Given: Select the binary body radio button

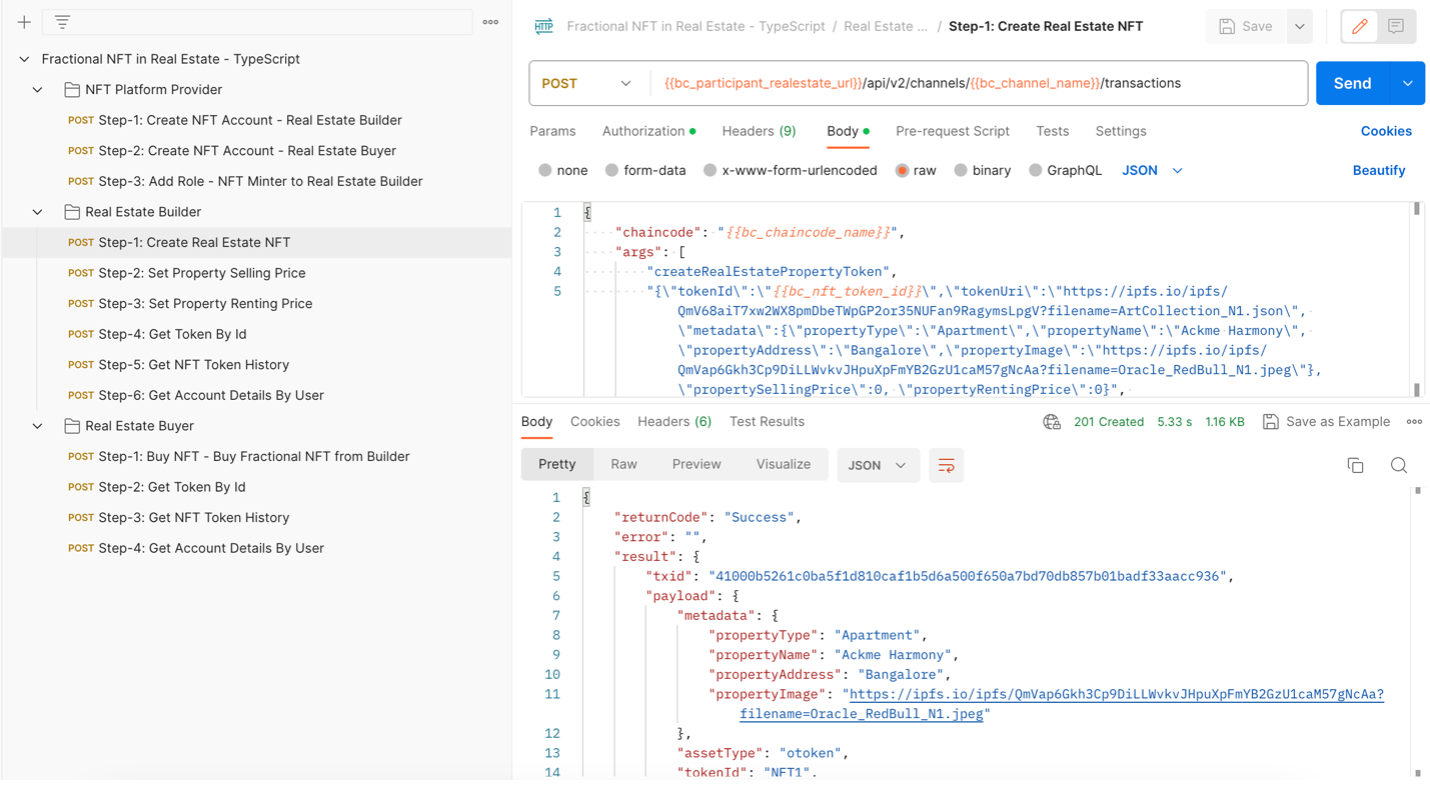Looking at the screenshot, I should click(960, 171).
